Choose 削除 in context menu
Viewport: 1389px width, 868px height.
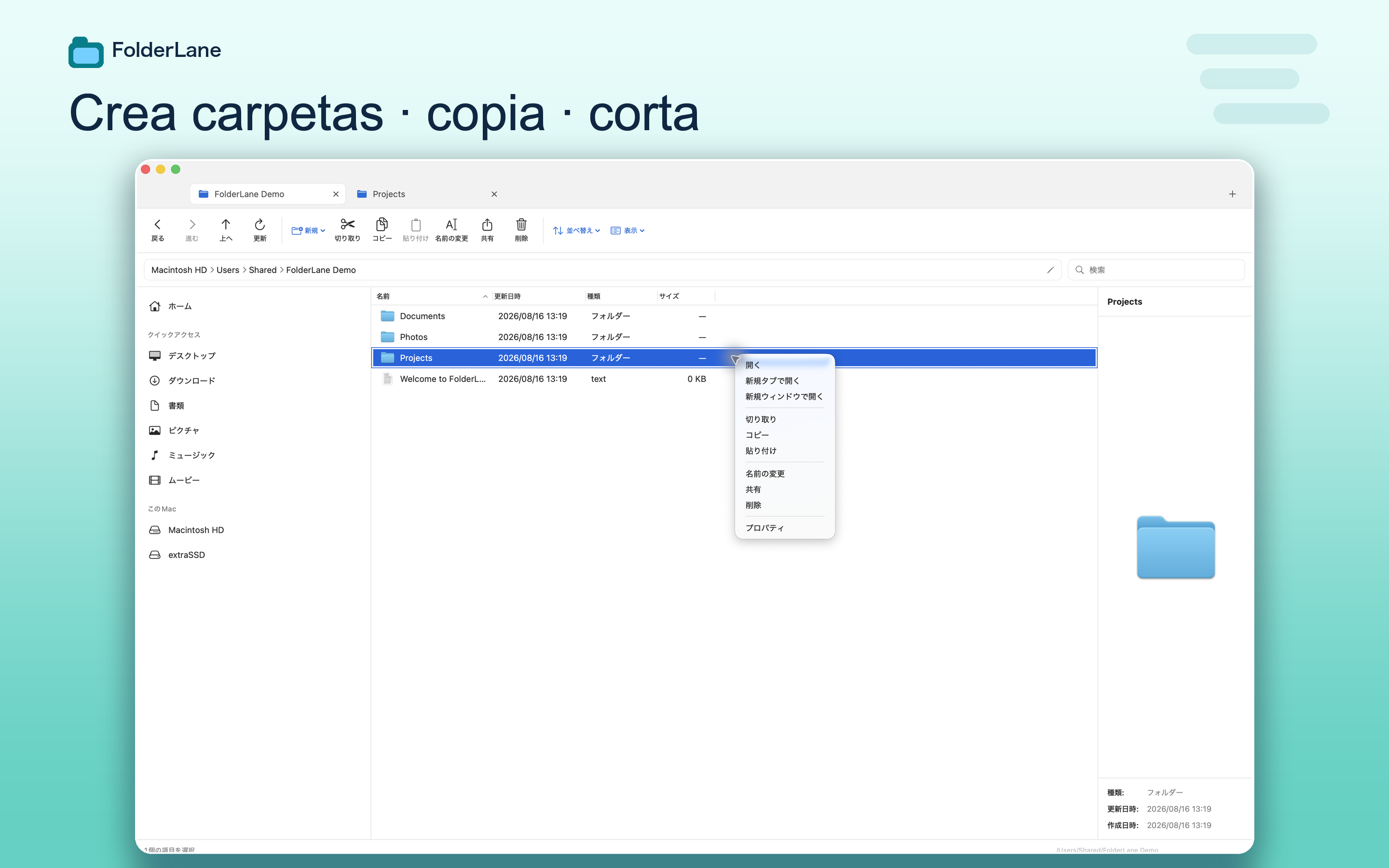pos(785,505)
